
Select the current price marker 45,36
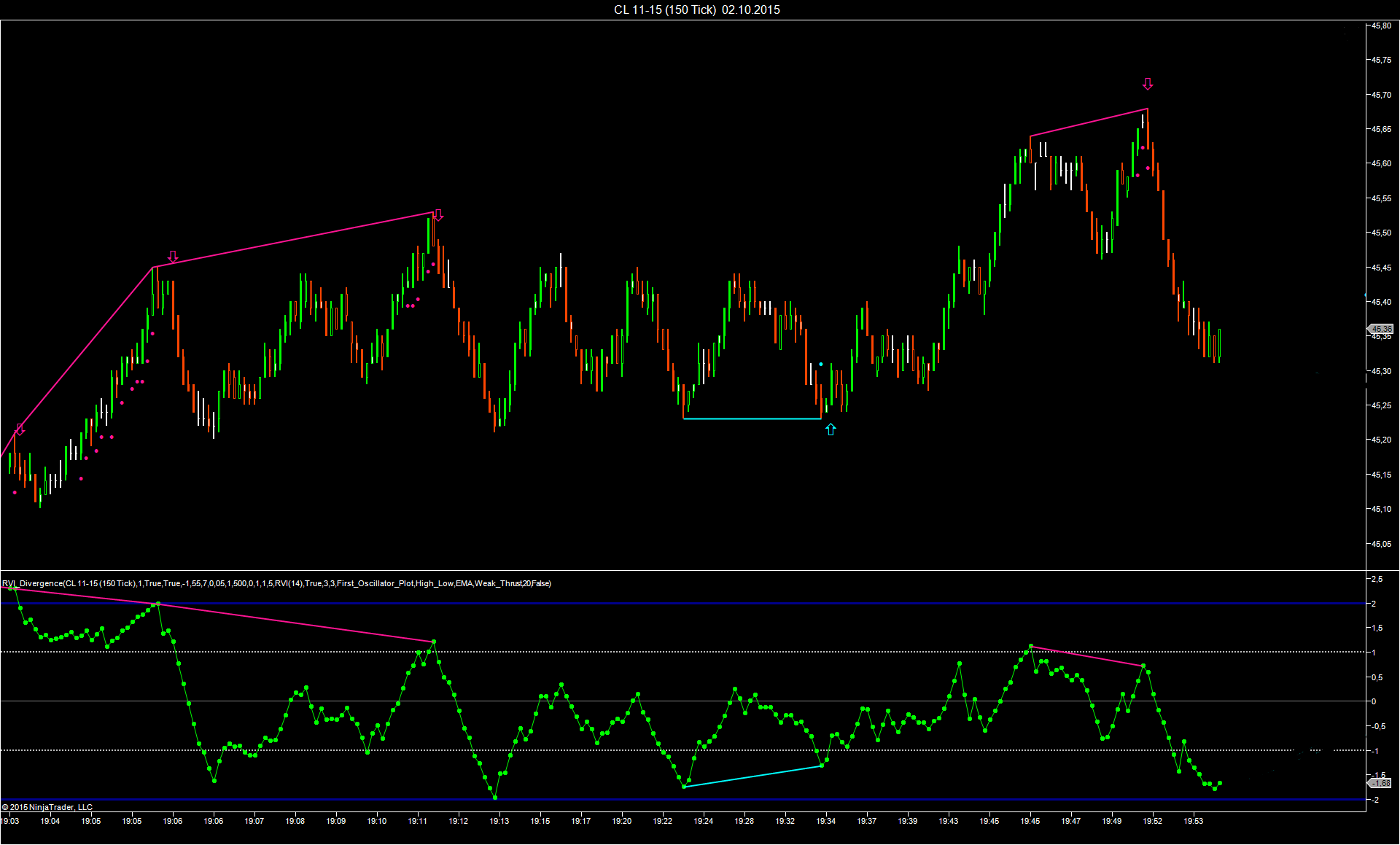(1380, 330)
